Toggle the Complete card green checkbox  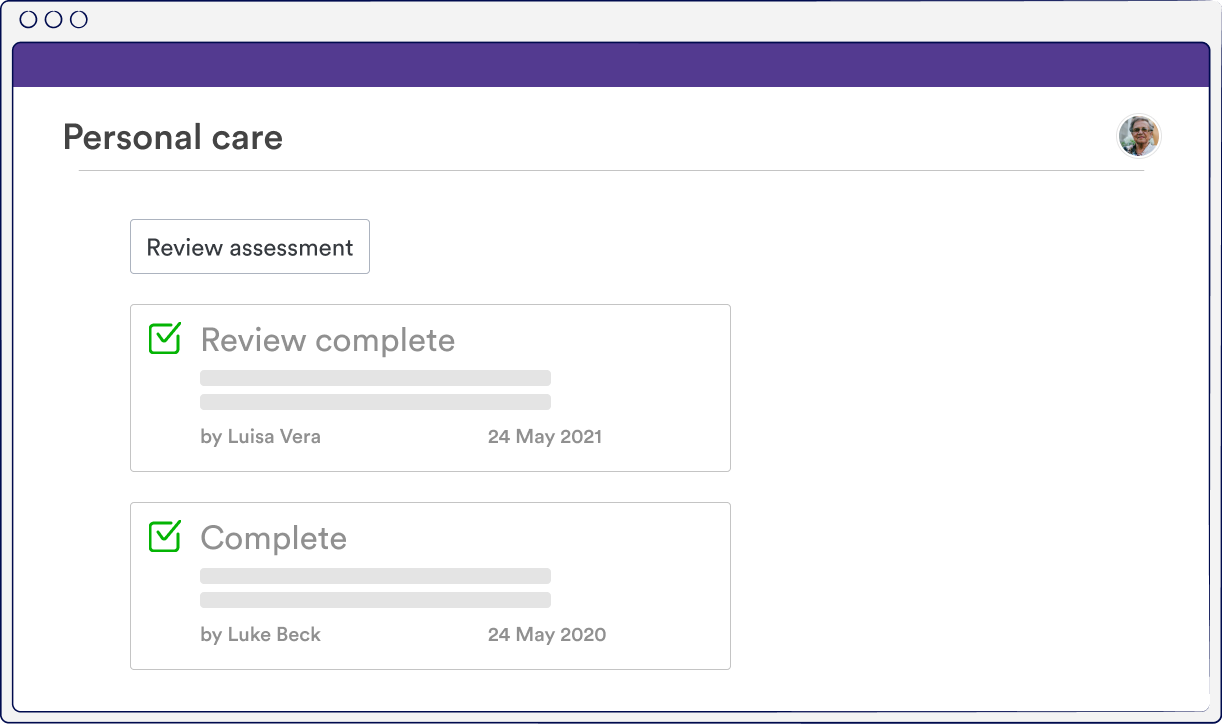coord(164,536)
